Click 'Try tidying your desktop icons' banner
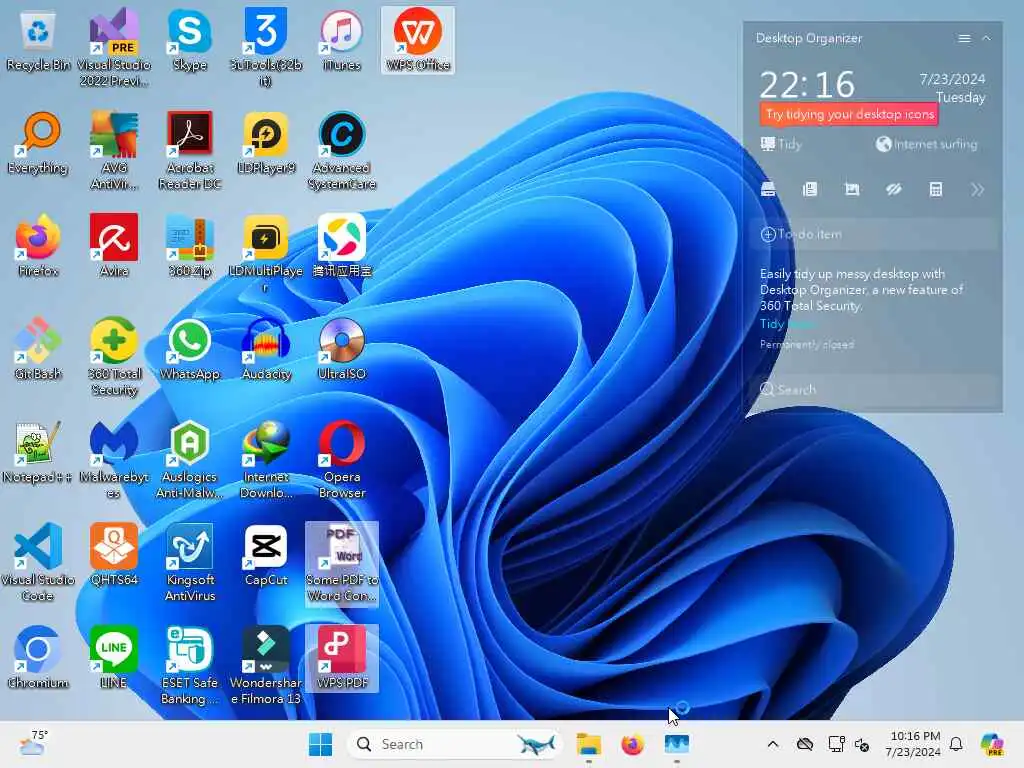 pos(849,114)
